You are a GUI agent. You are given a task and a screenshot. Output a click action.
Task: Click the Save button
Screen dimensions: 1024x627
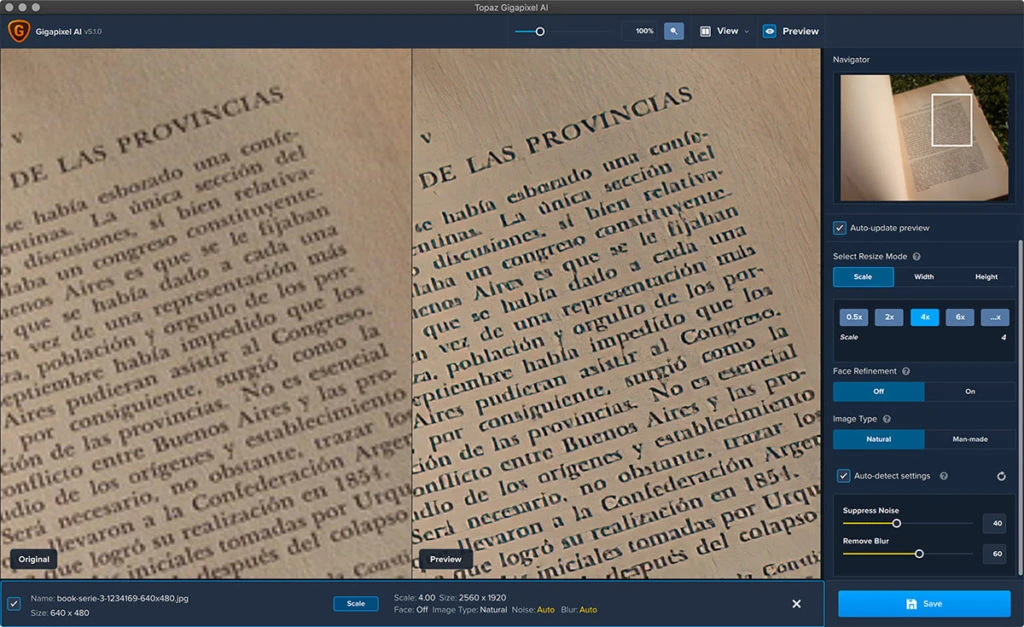pyautogui.click(x=924, y=604)
